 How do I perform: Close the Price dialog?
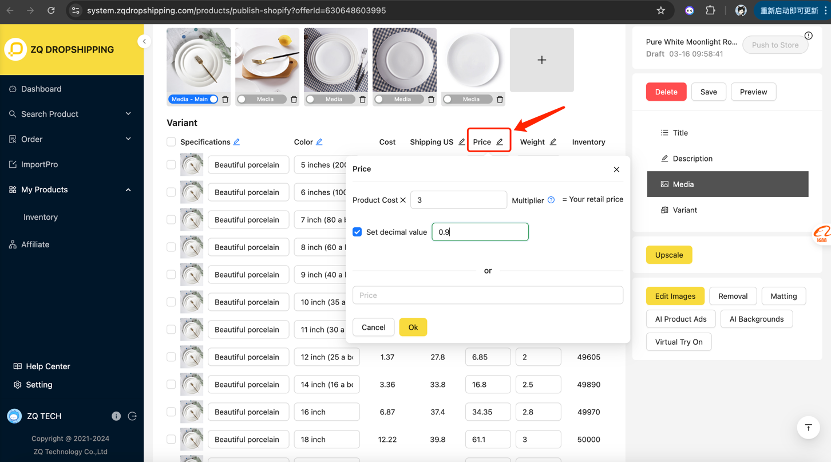[x=616, y=169]
